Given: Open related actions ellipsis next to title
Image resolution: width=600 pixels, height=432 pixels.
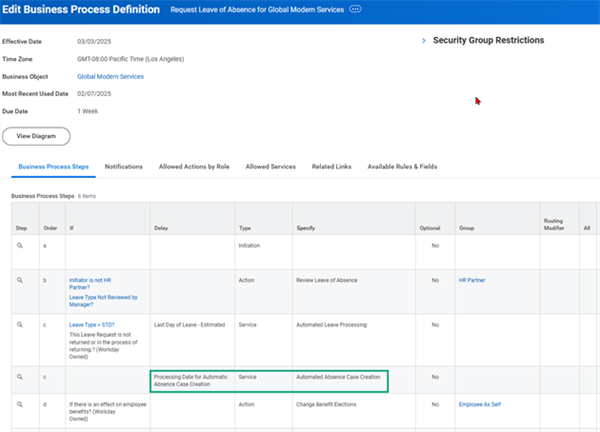Looking at the screenshot, I should 355,9.
